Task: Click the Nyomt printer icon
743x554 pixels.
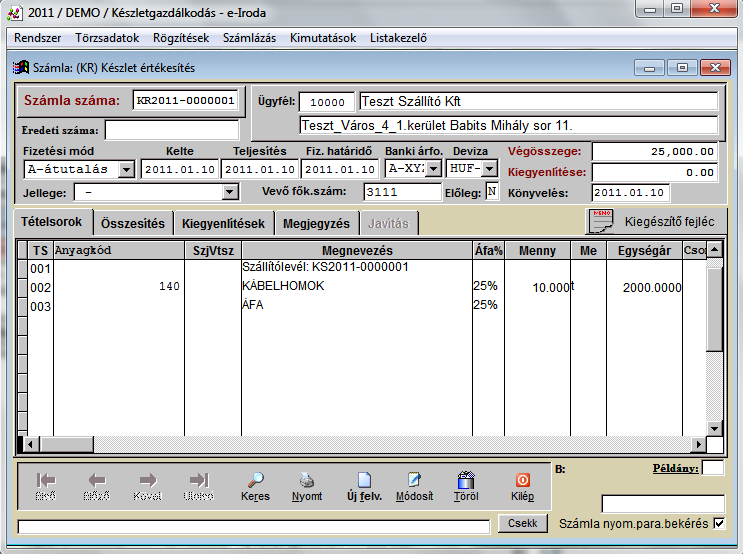Action: coord(307,480)
